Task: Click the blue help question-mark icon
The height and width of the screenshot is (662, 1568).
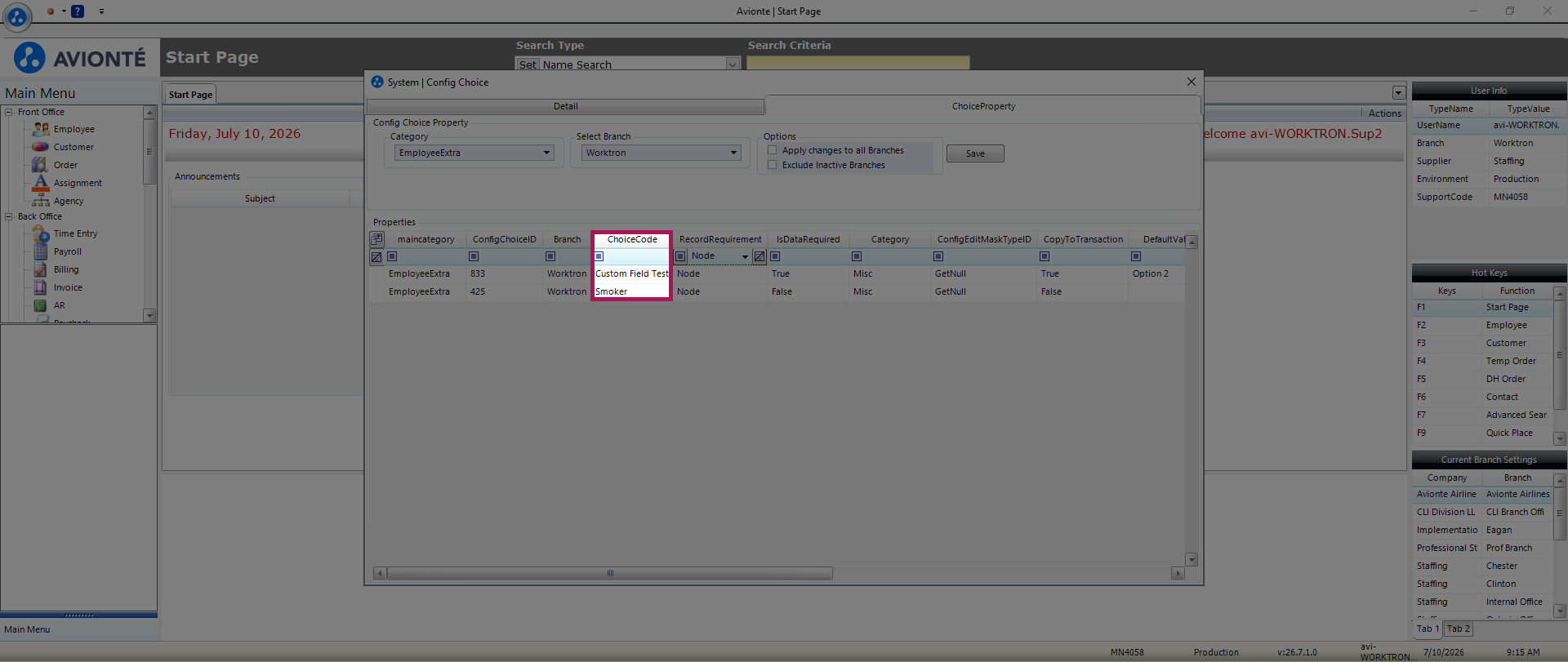Action: 78,11
